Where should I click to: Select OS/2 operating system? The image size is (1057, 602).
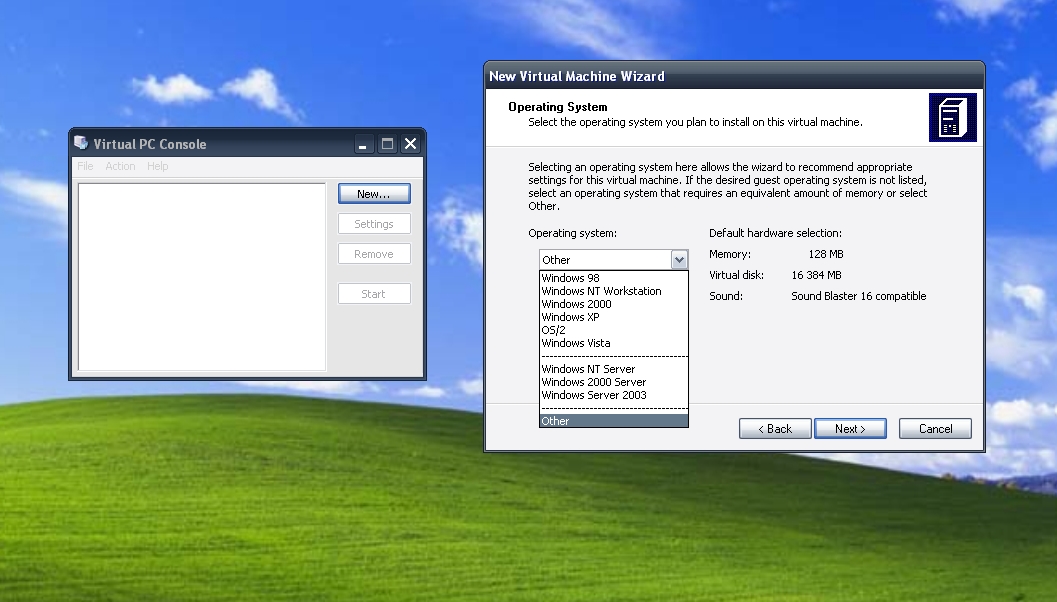pyautogui.click(x=613, y=330)
